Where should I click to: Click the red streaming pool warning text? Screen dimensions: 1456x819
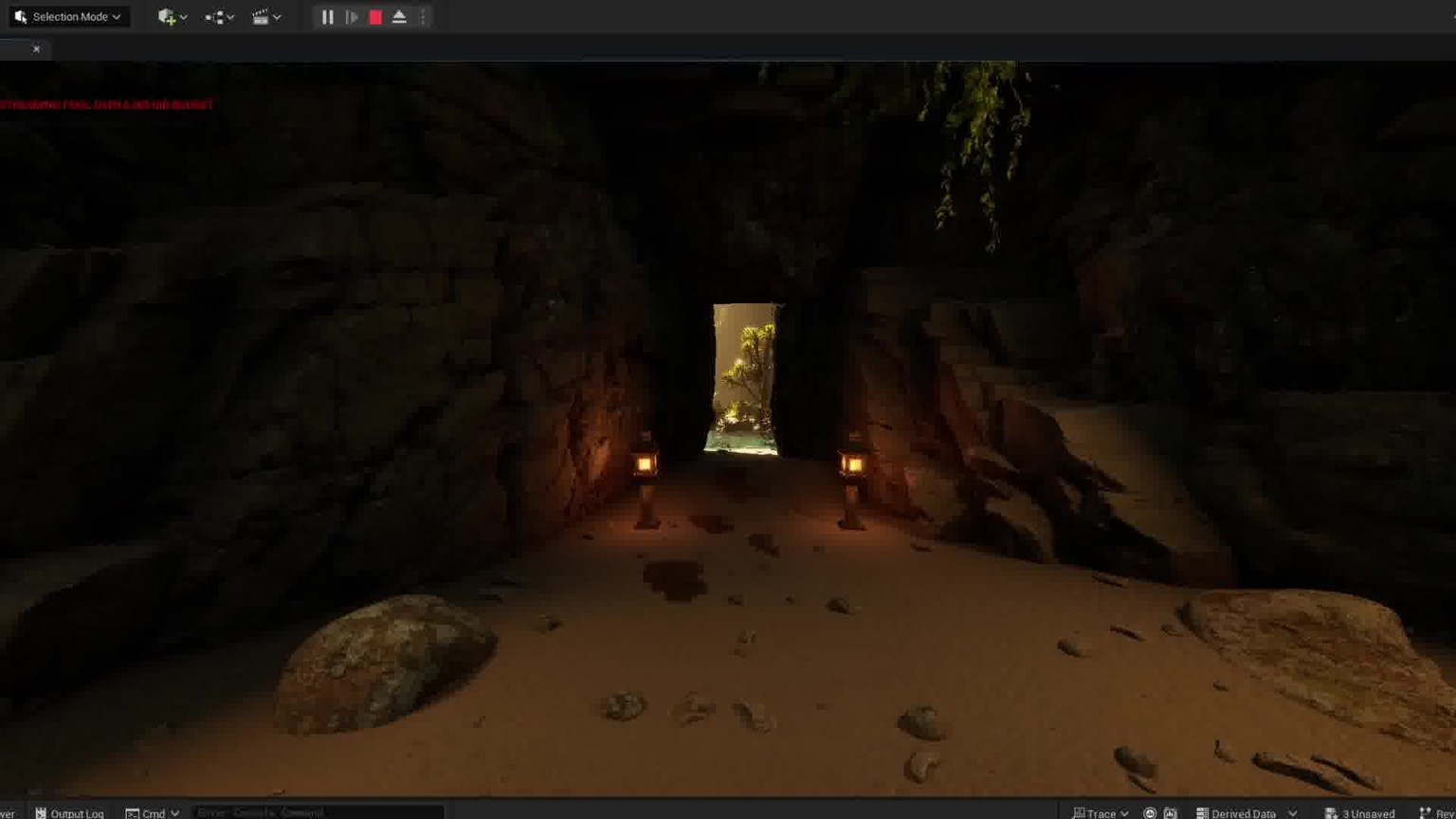point(107,105)
